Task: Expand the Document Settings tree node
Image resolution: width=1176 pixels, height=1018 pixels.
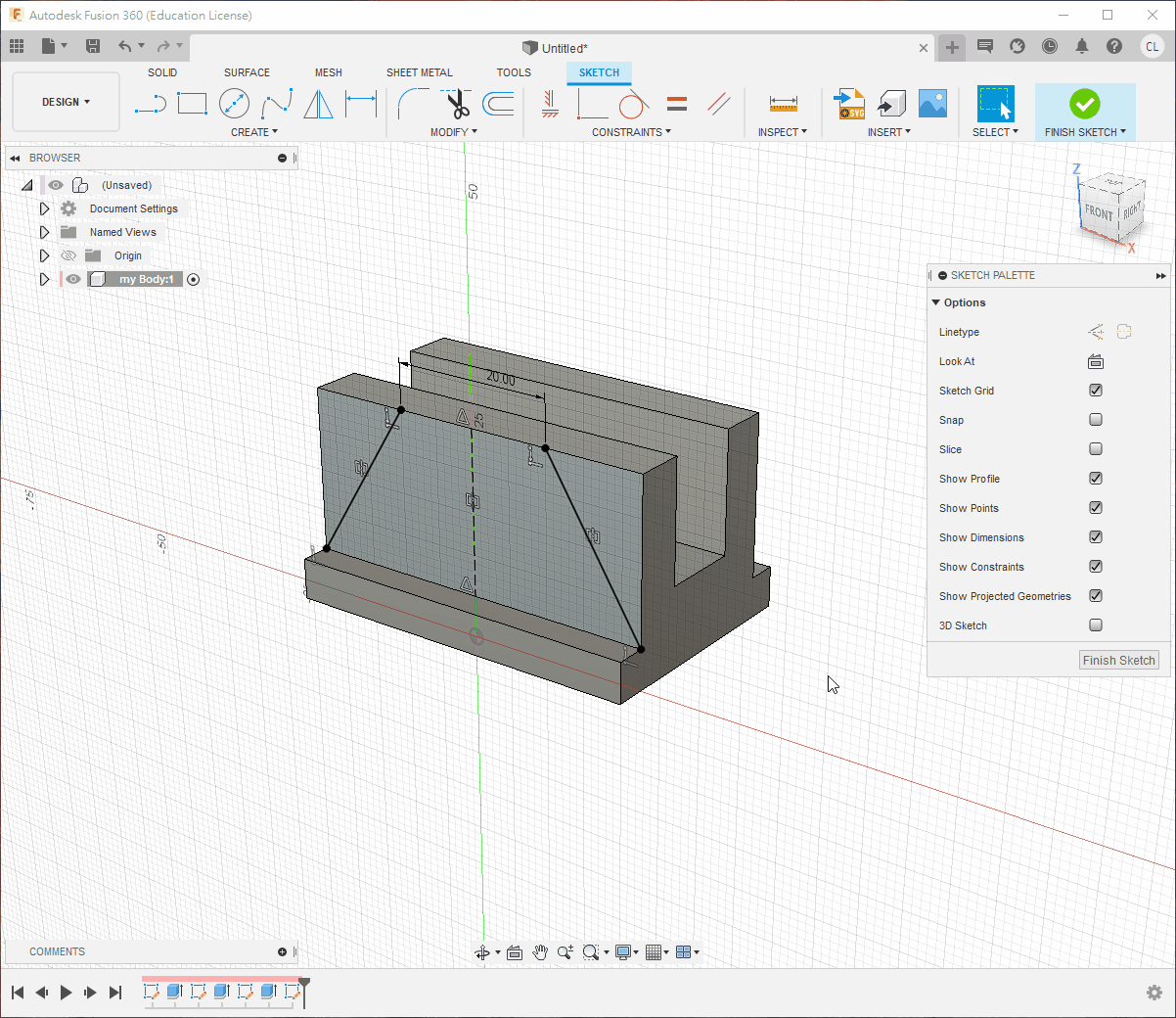Action: 44,208
